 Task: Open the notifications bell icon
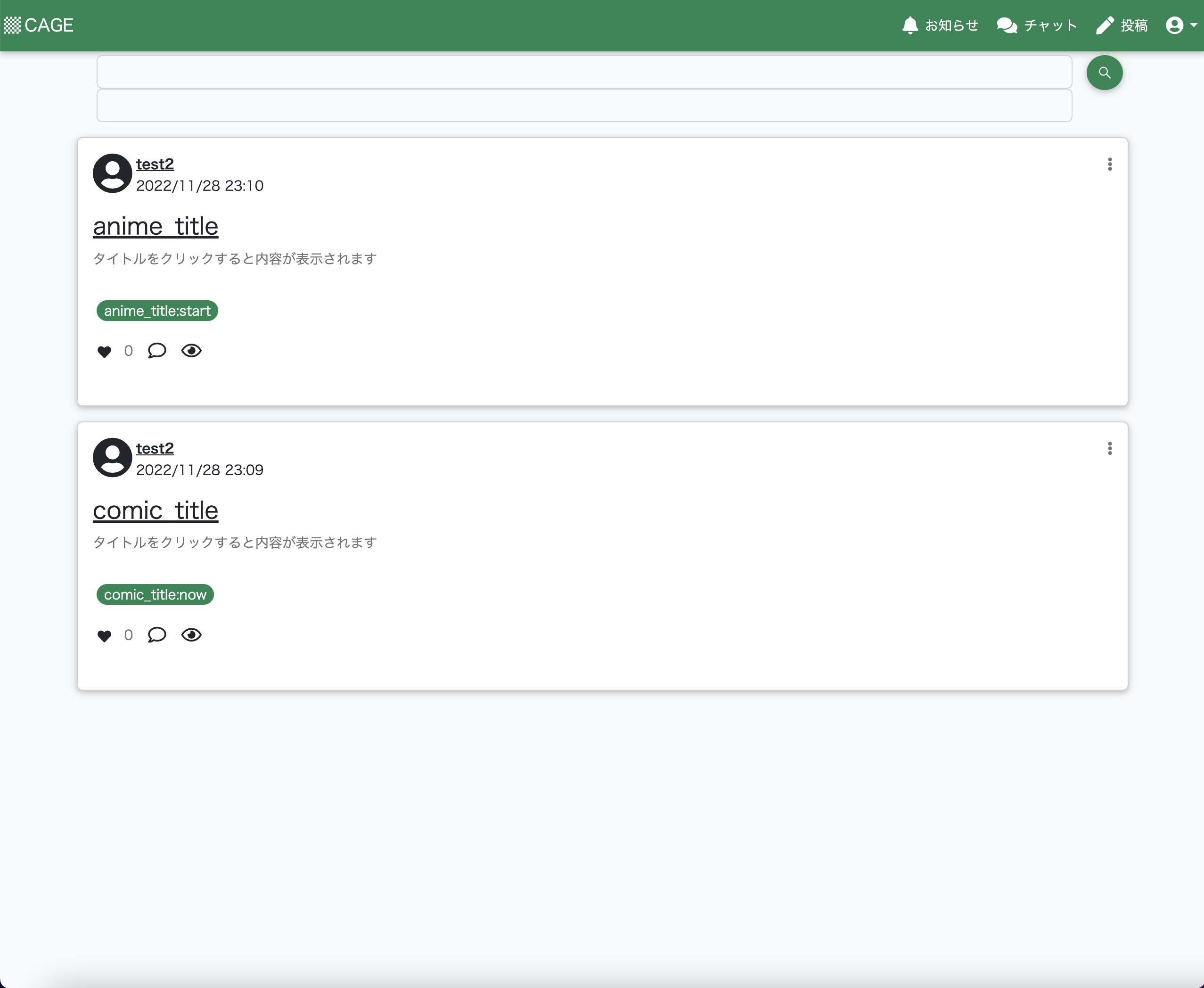(x=910, y=25)
